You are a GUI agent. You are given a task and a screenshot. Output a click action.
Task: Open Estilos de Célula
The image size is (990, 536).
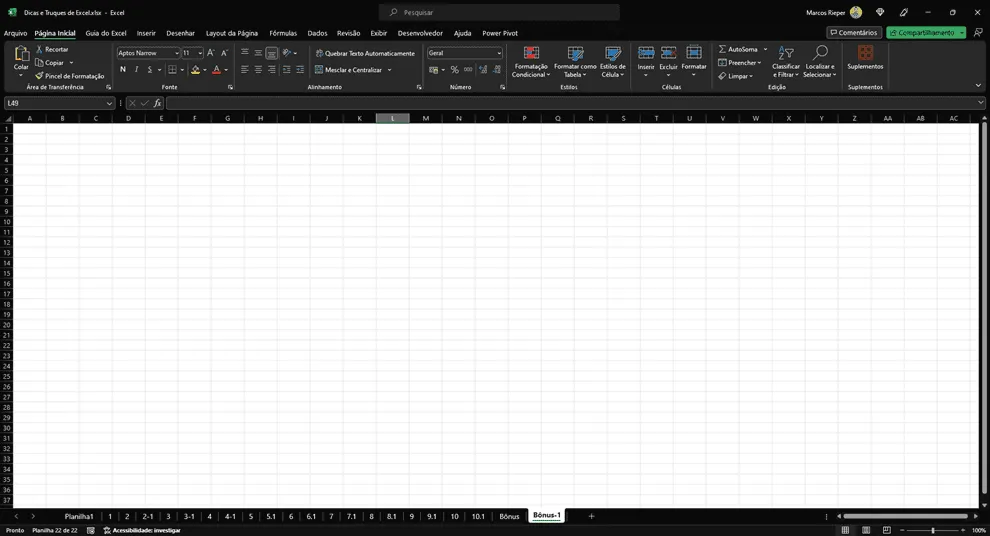pos(612,62)
